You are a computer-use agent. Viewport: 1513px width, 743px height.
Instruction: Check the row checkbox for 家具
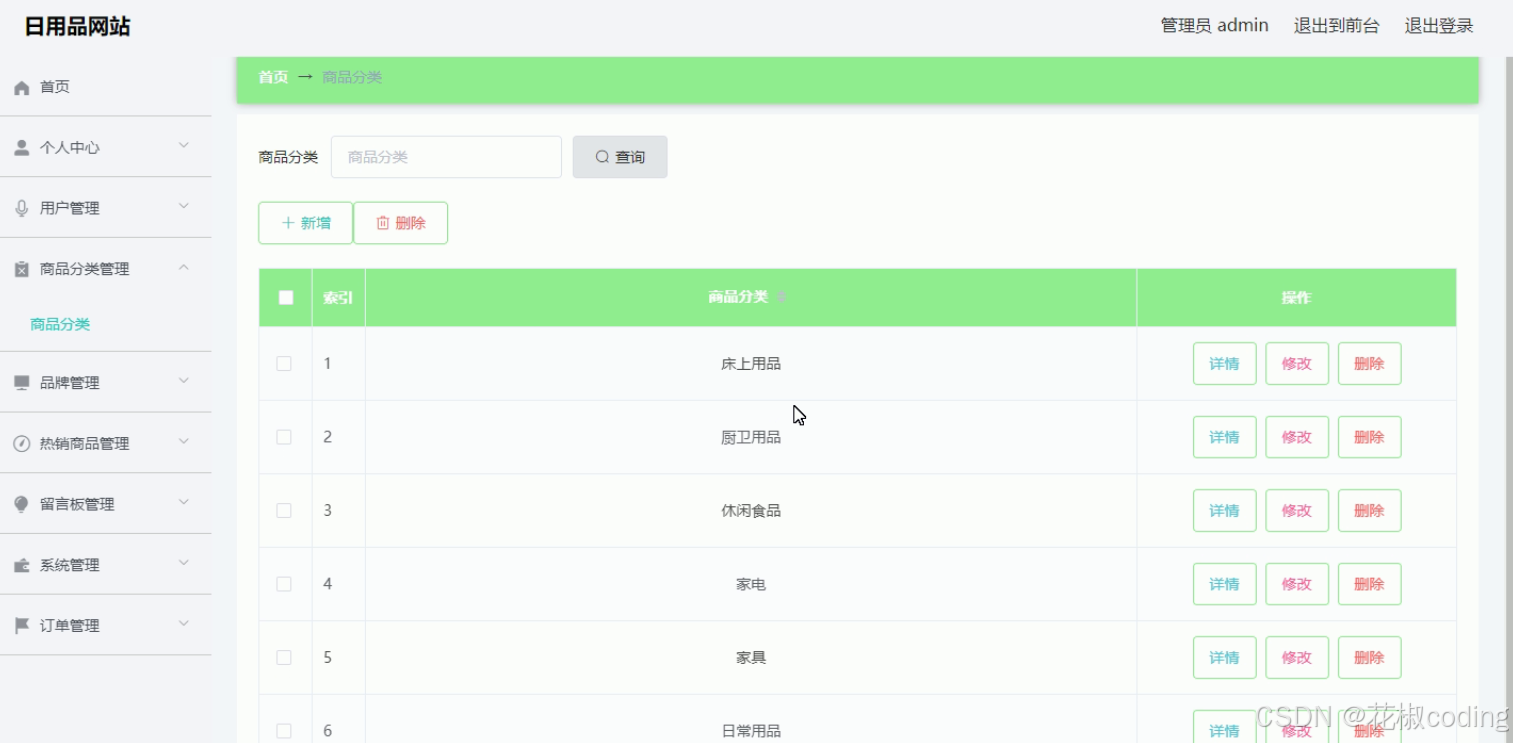pyautogui.click(x=284, y=657)
